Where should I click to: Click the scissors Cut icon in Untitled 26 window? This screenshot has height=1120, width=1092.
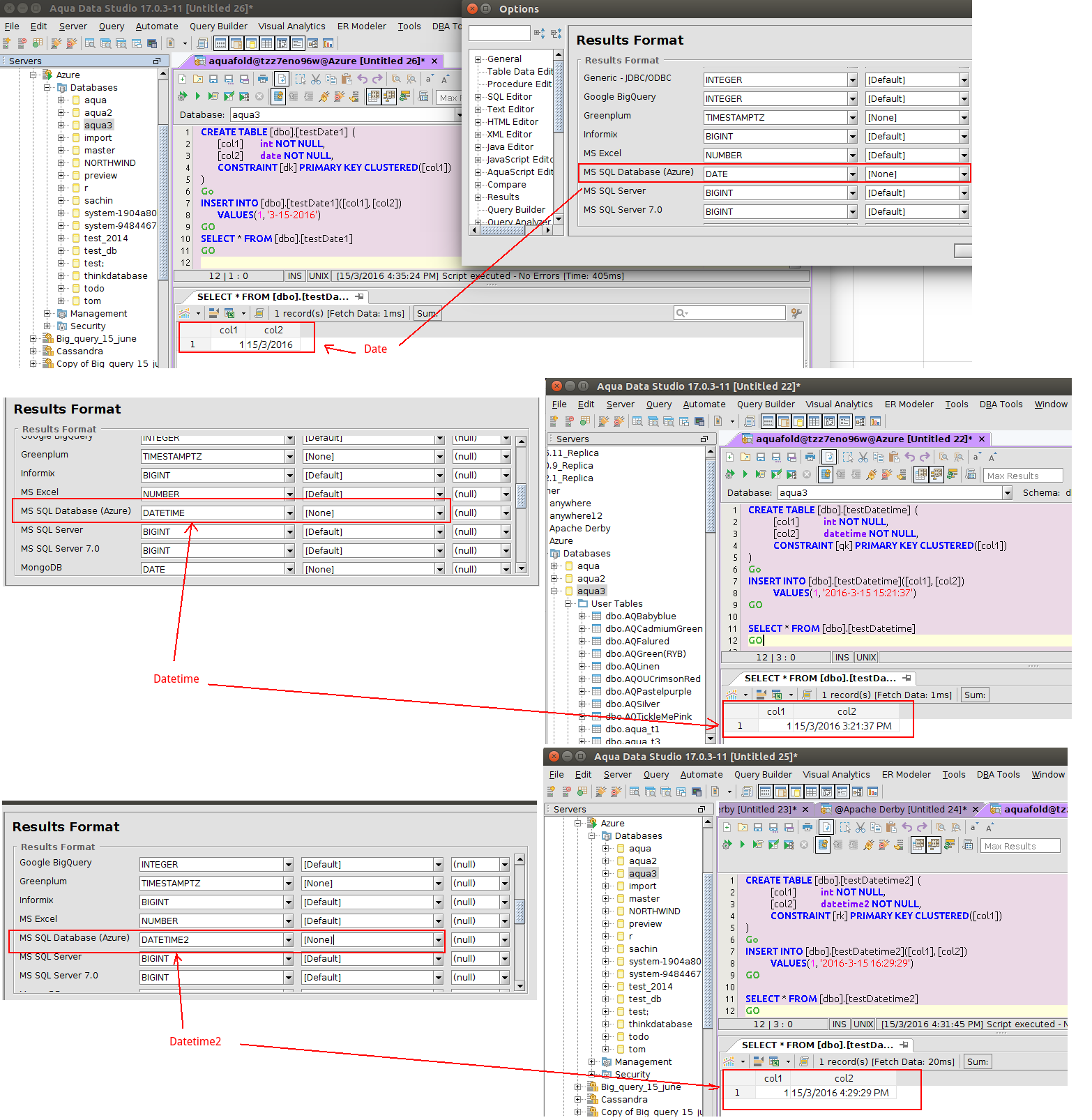click(316, 79)
